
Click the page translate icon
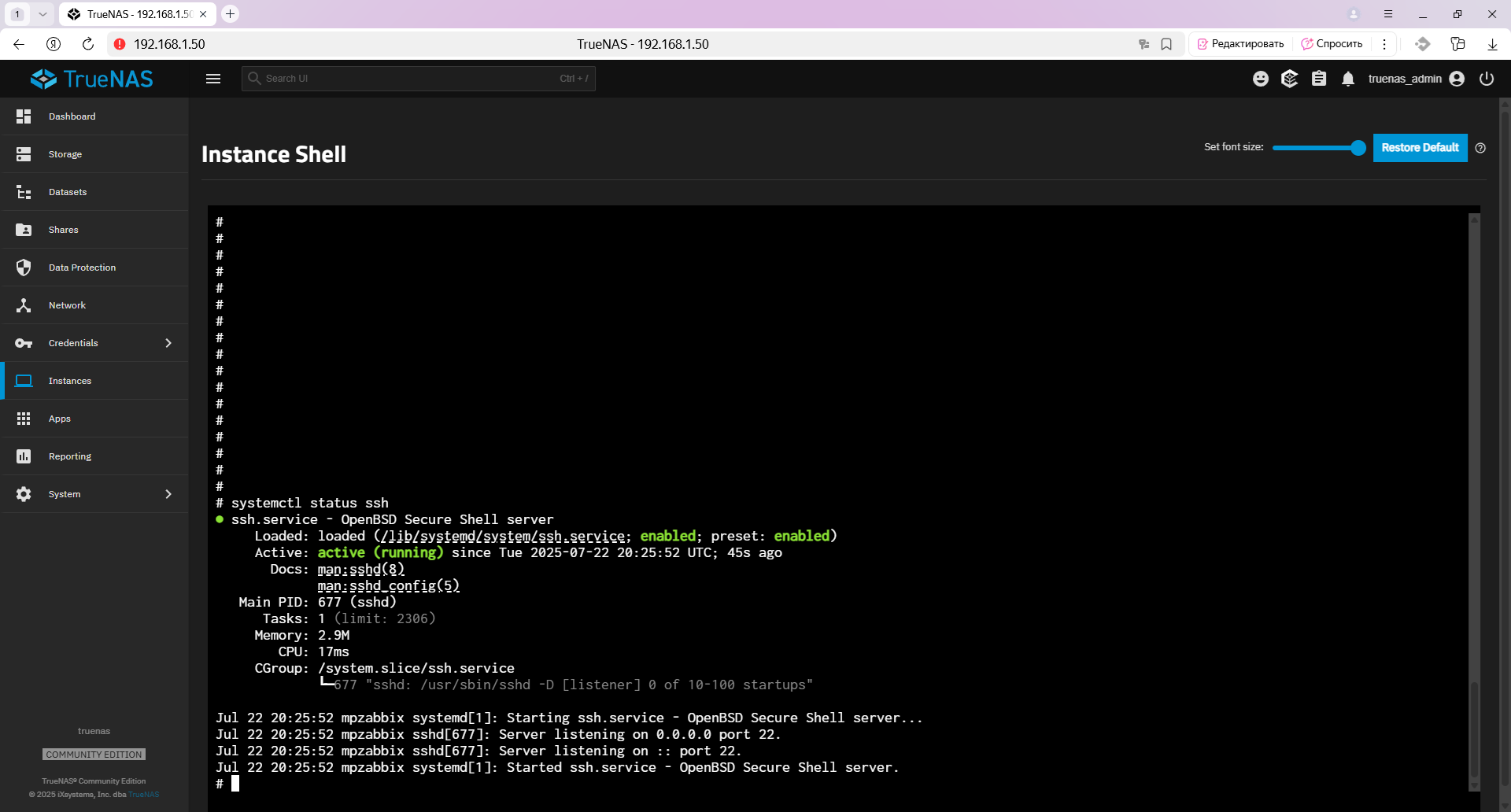coord(1143,44)
